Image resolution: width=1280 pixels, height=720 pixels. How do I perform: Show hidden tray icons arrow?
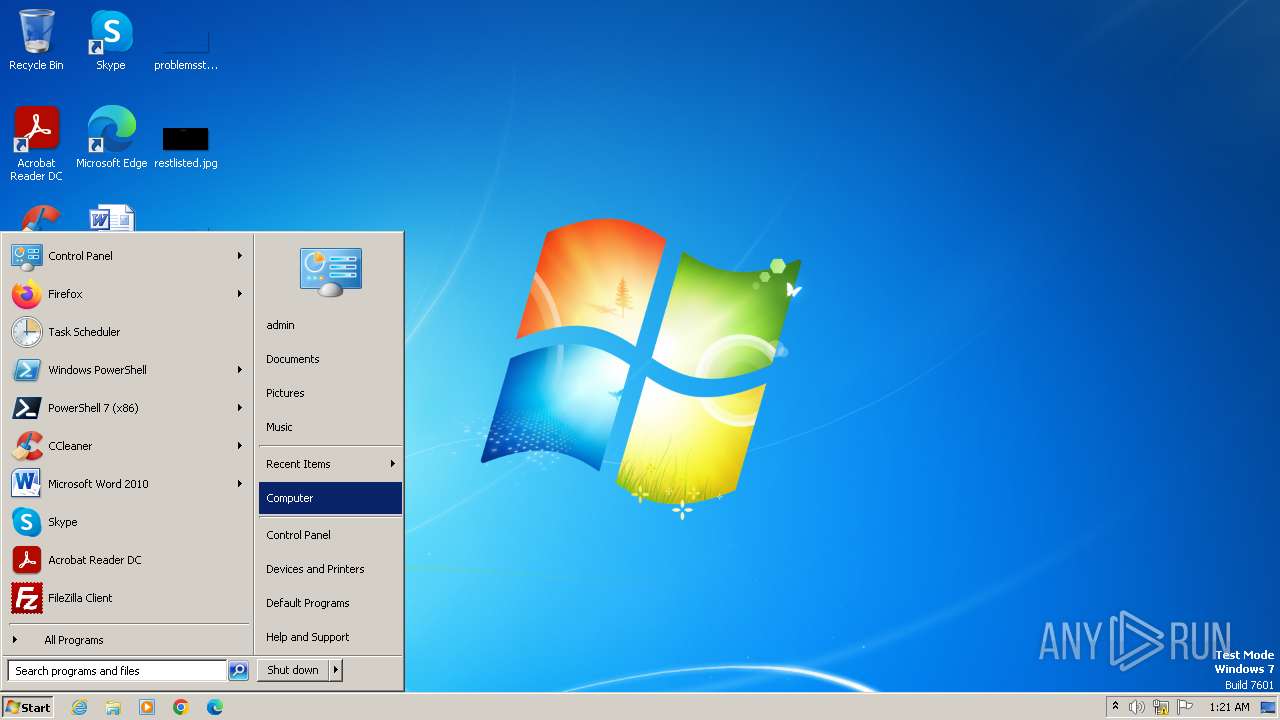point(1115,706)
